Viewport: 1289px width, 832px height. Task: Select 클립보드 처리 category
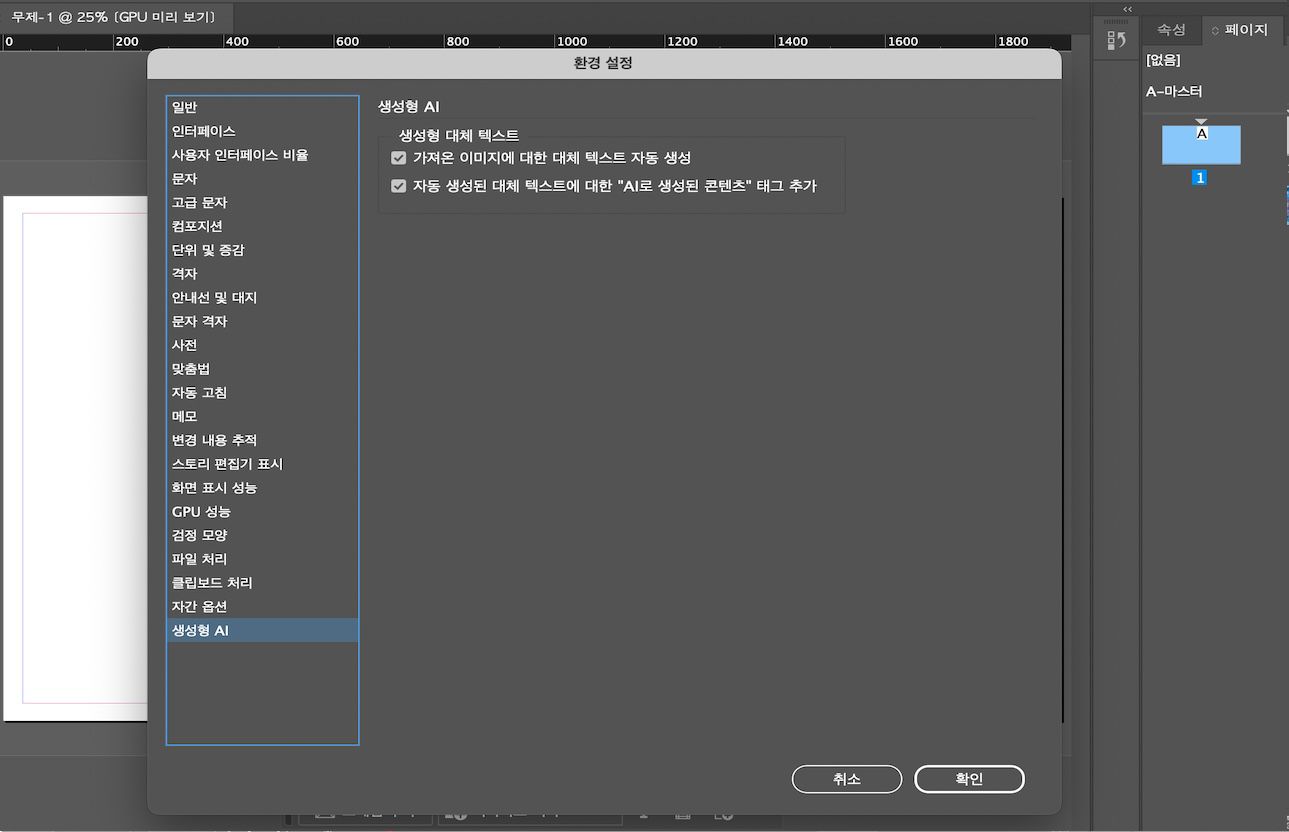262,583
